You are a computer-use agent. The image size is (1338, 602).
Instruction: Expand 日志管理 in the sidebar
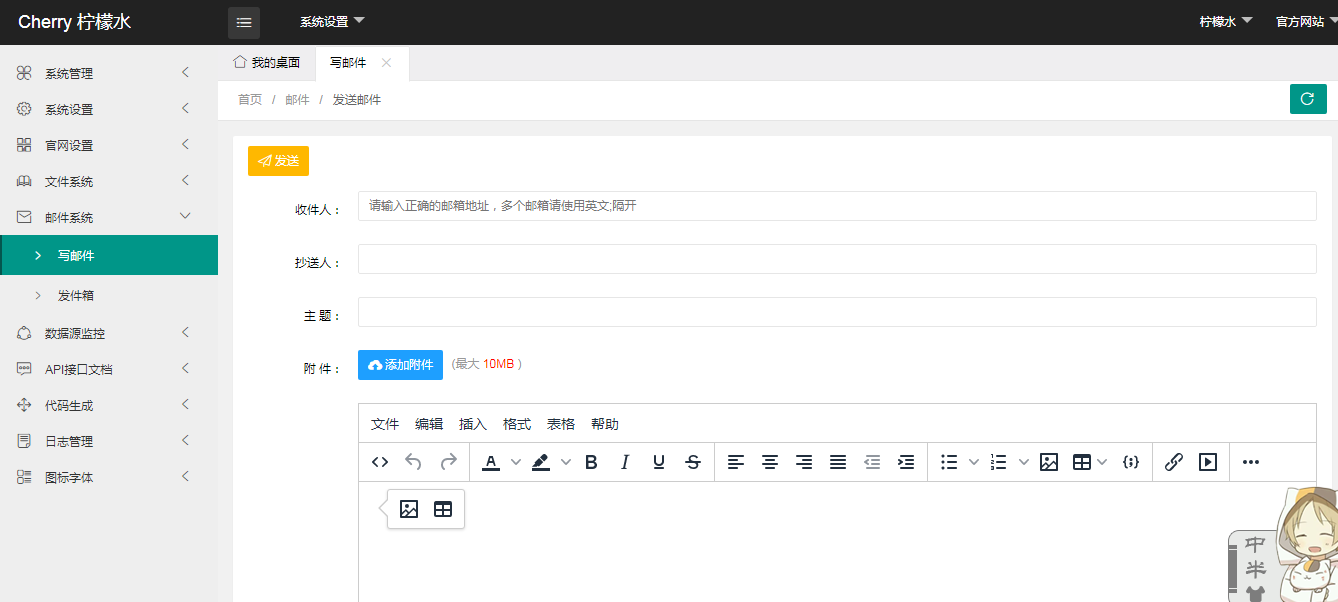pyautogui.click(x=109, y=441)
